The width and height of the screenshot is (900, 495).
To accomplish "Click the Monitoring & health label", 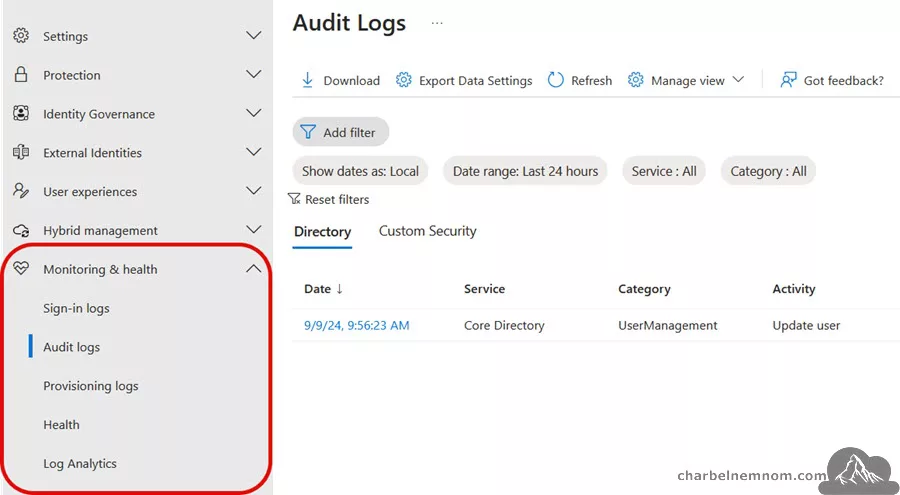I will click(100, 269).
